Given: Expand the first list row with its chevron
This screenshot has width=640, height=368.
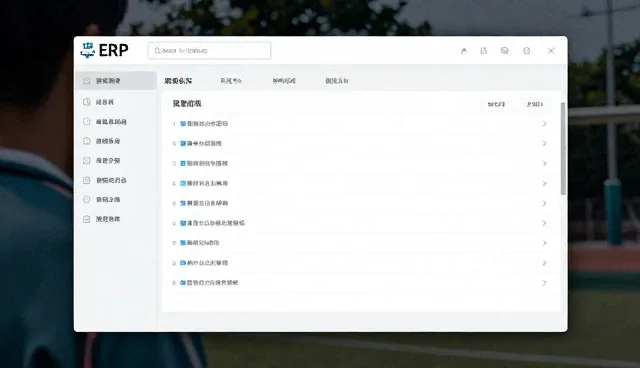Looking at the screenshot, I should click(x=544, y=124).
